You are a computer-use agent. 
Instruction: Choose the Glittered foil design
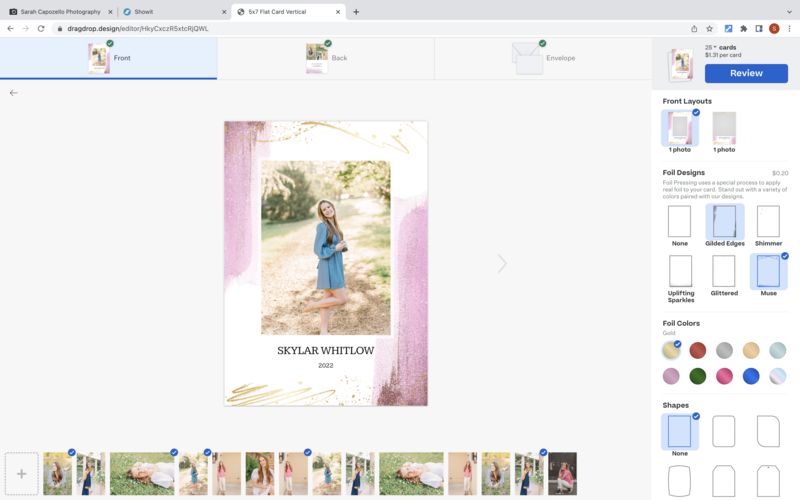(x=724, y=271)
